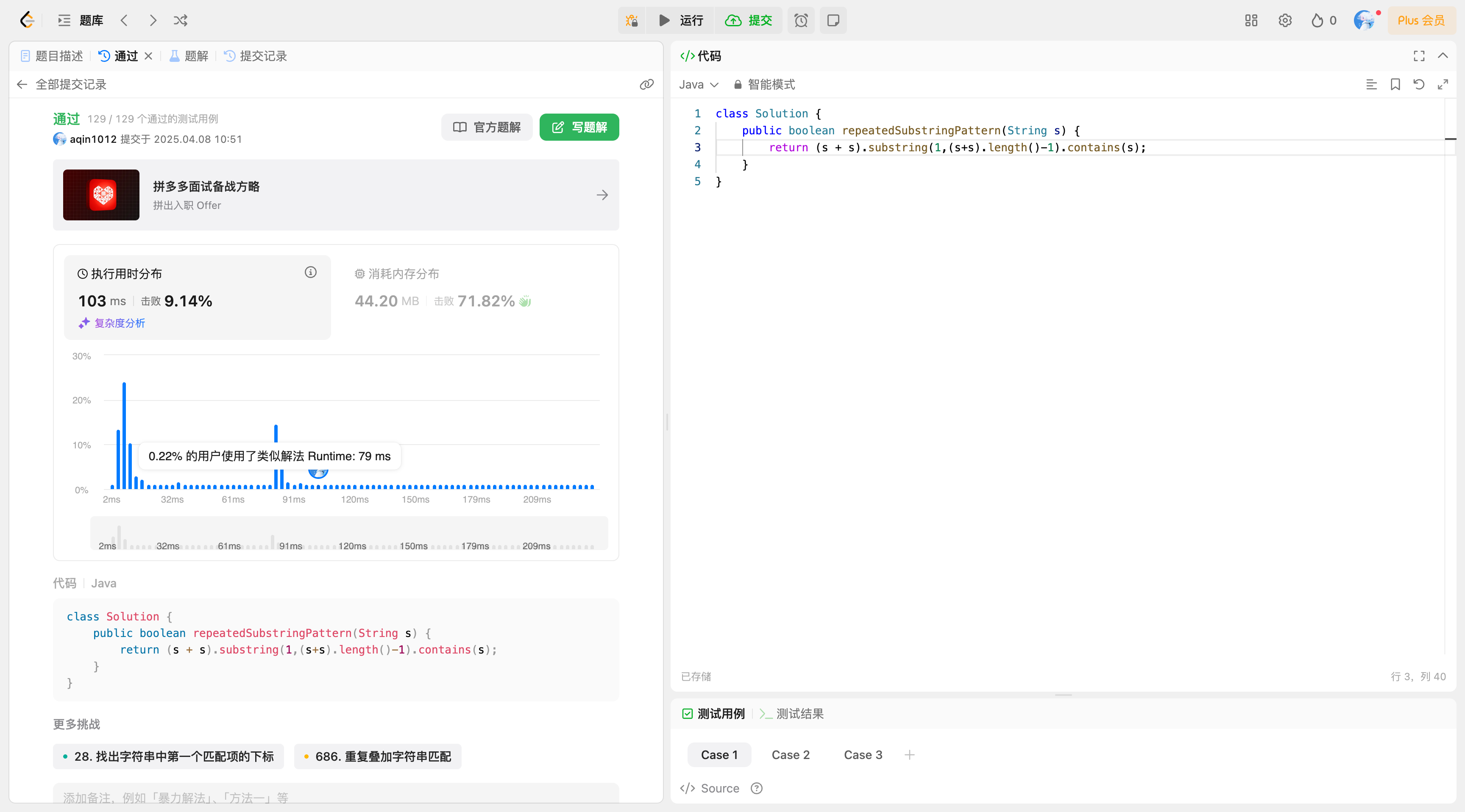
Task: Open the timer/alarm icon in the top toolbar
Action: point(801,20)
